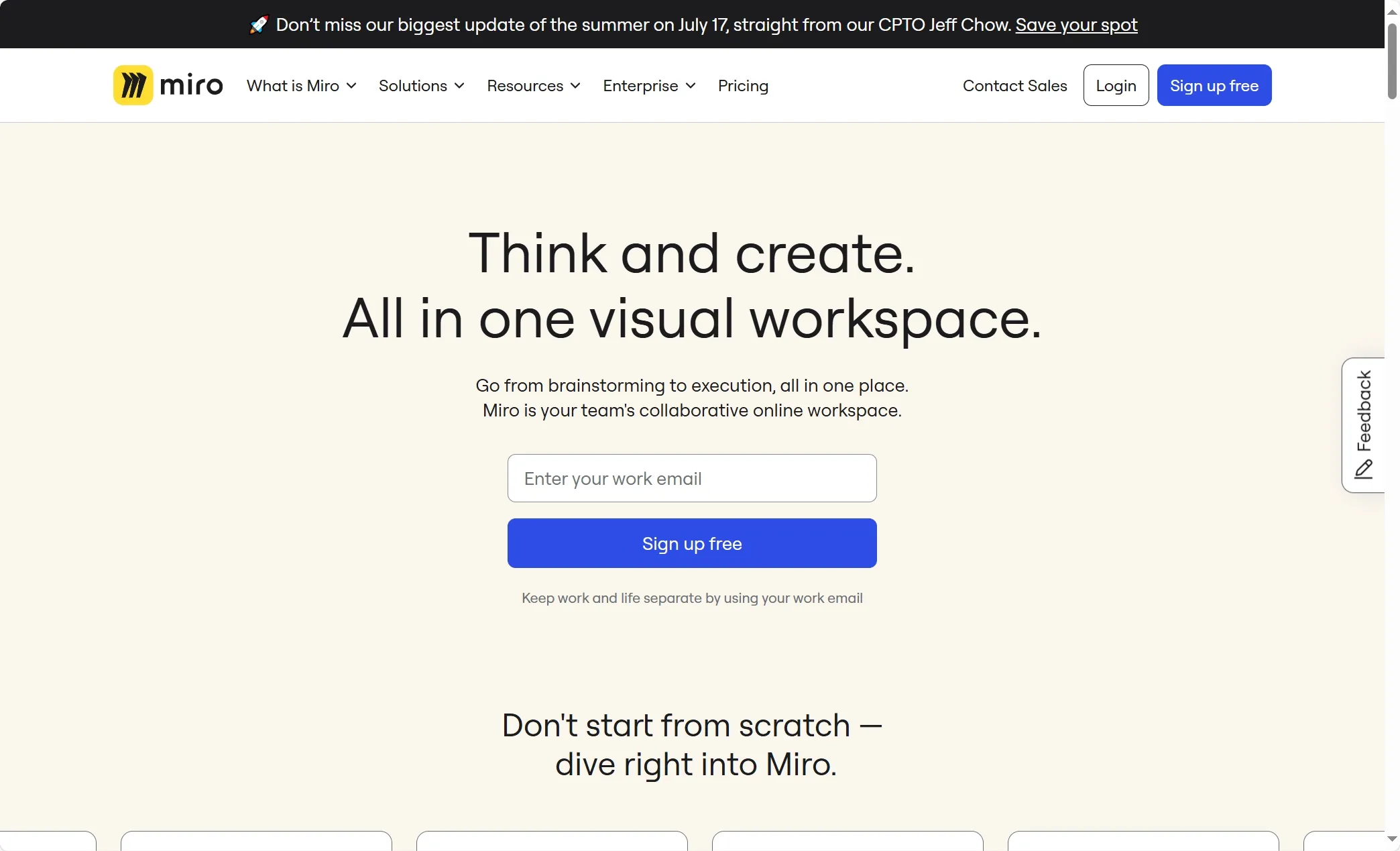The height and width of the screenshot is (851, 1400).
Task: Click the page scrollbar thumb
Action: 1392,62
